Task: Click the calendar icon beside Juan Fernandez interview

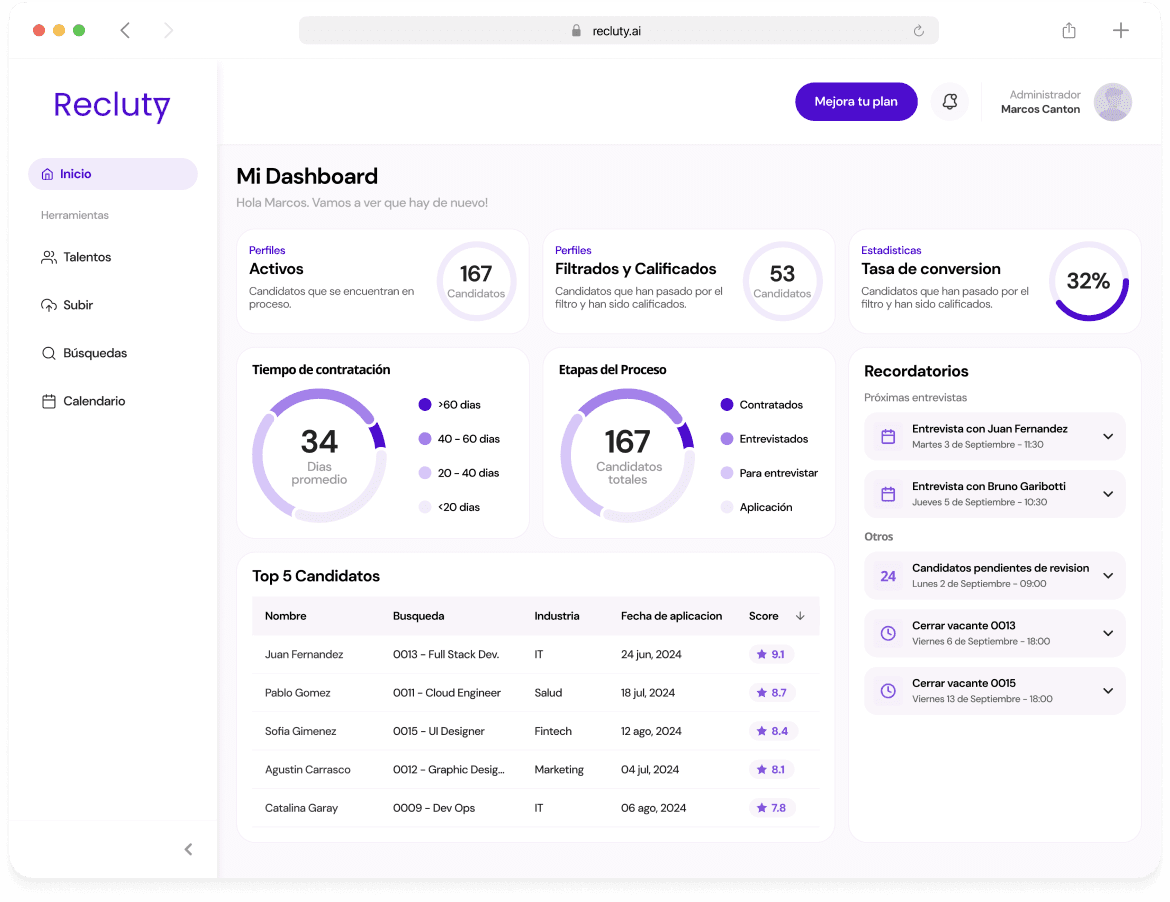Action: (x=886, y=436)
